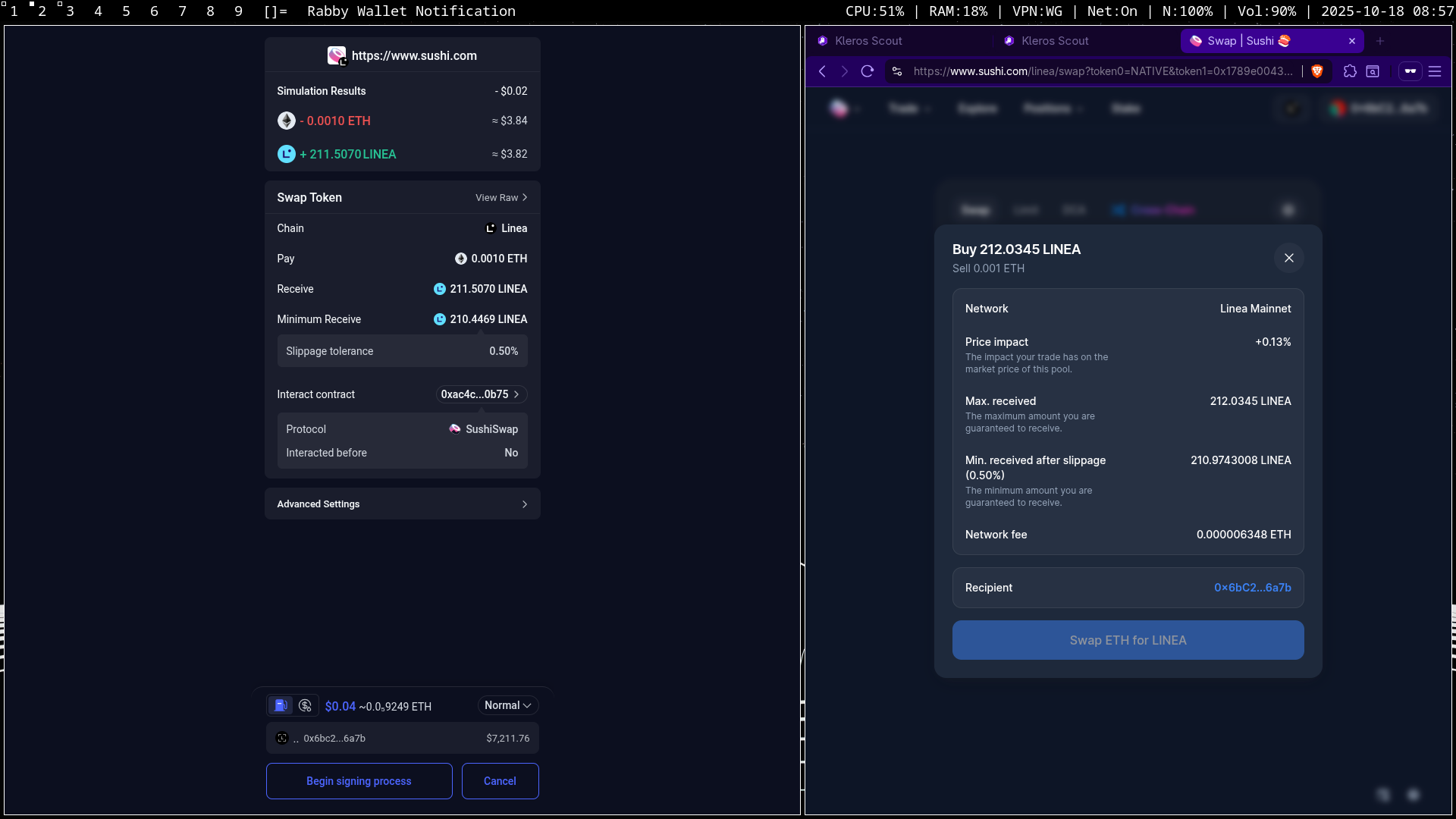Open the Normal gas speed dropdown
Image resolution: width=1456 pixels, height=819 pixels.
coord(507,705)
